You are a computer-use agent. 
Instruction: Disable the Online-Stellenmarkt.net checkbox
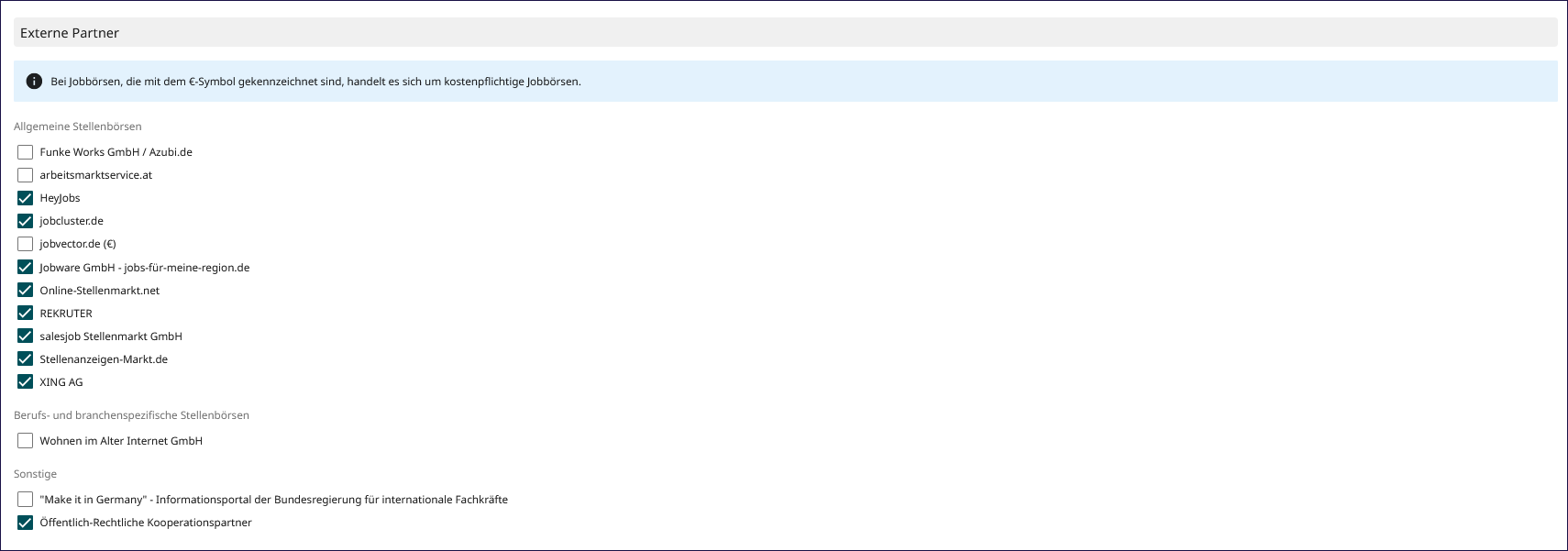(x=26, y=291)
